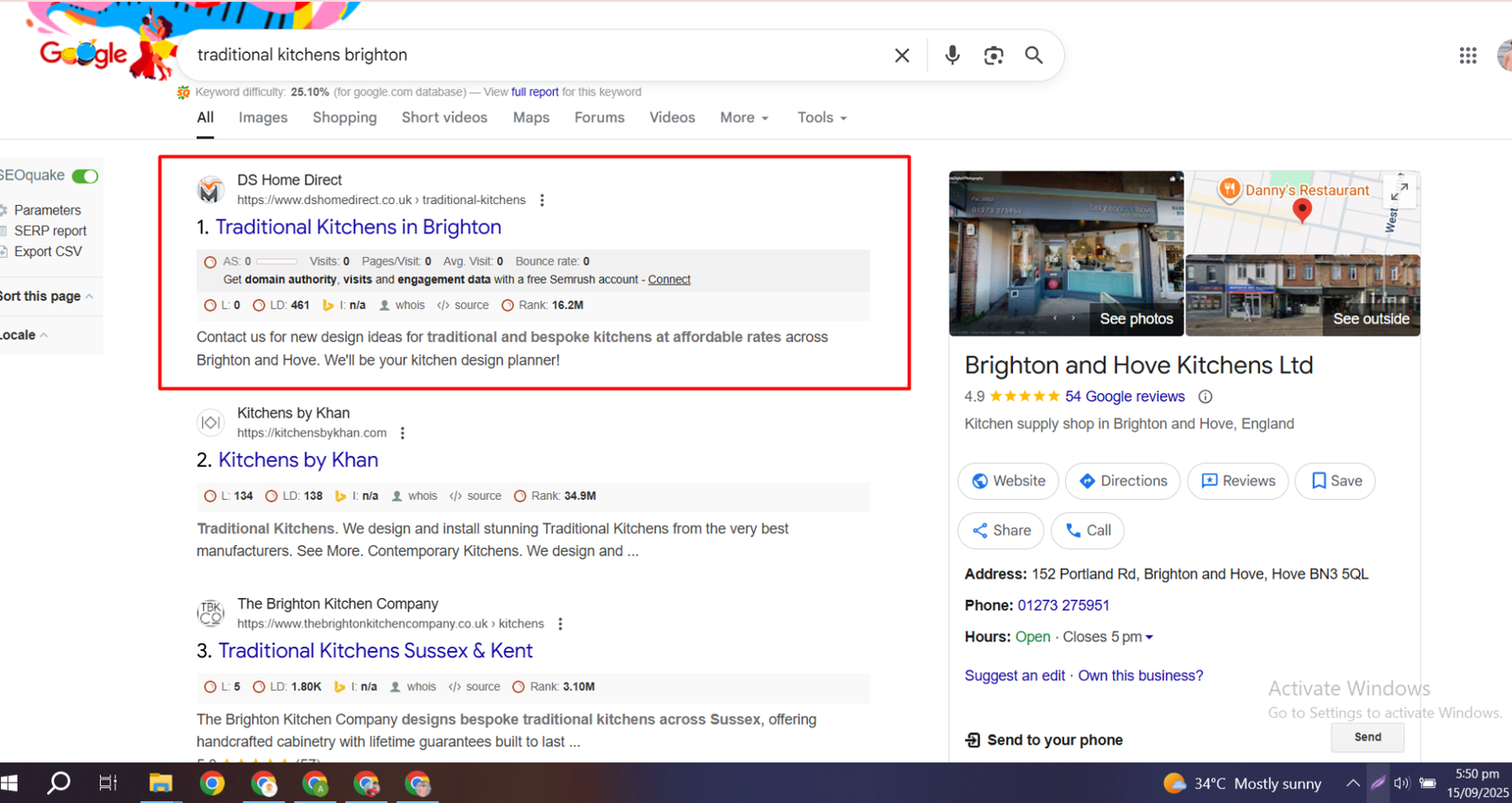Open Traditional Kitchens in Brighton result link

[x=358, y=228]
